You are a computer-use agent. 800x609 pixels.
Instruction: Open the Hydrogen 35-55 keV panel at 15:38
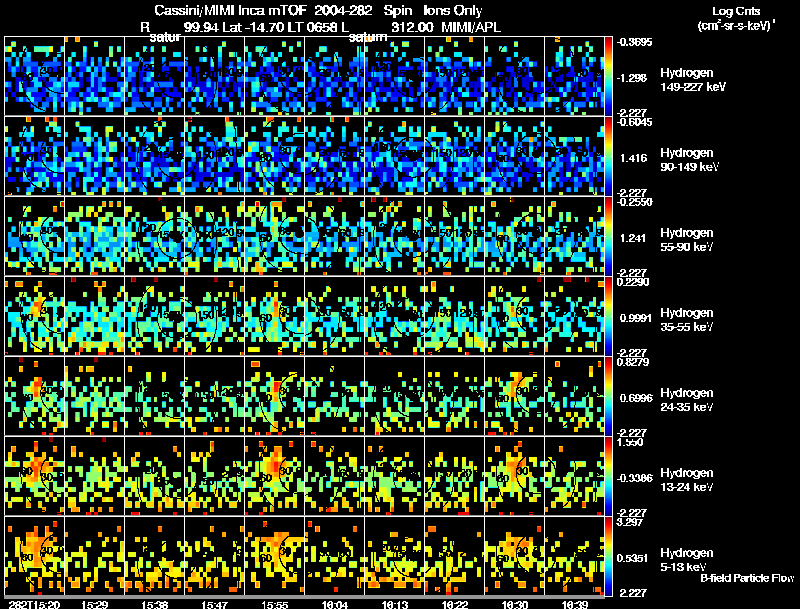[155, 316]
